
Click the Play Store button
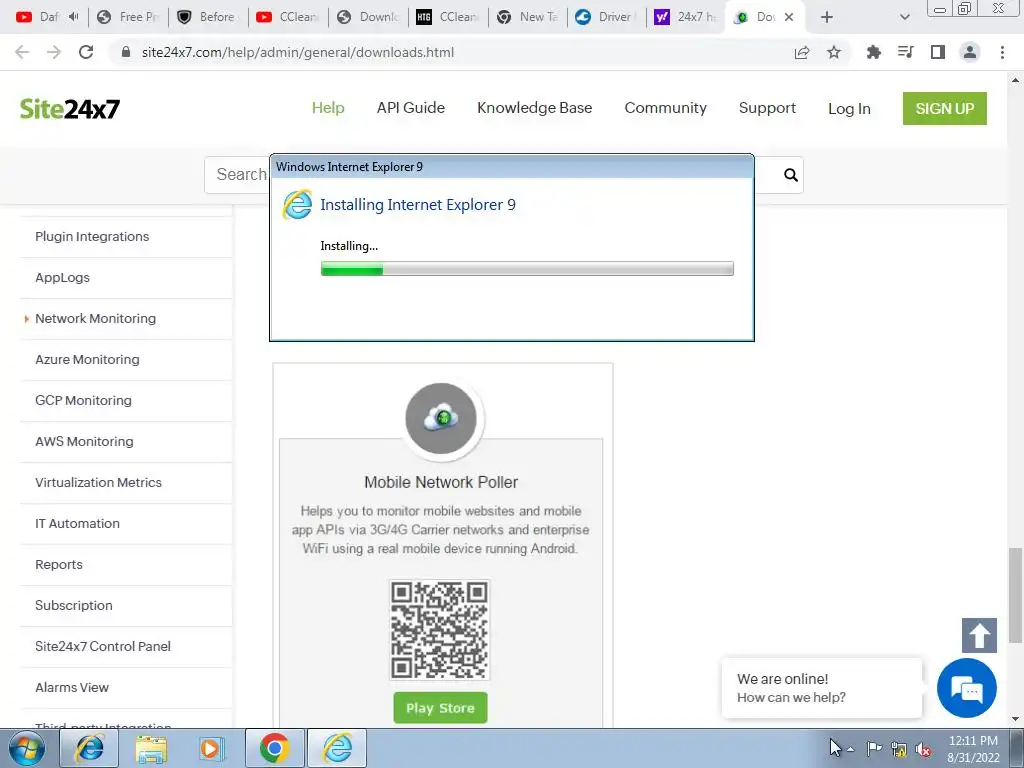pos(440,708)
